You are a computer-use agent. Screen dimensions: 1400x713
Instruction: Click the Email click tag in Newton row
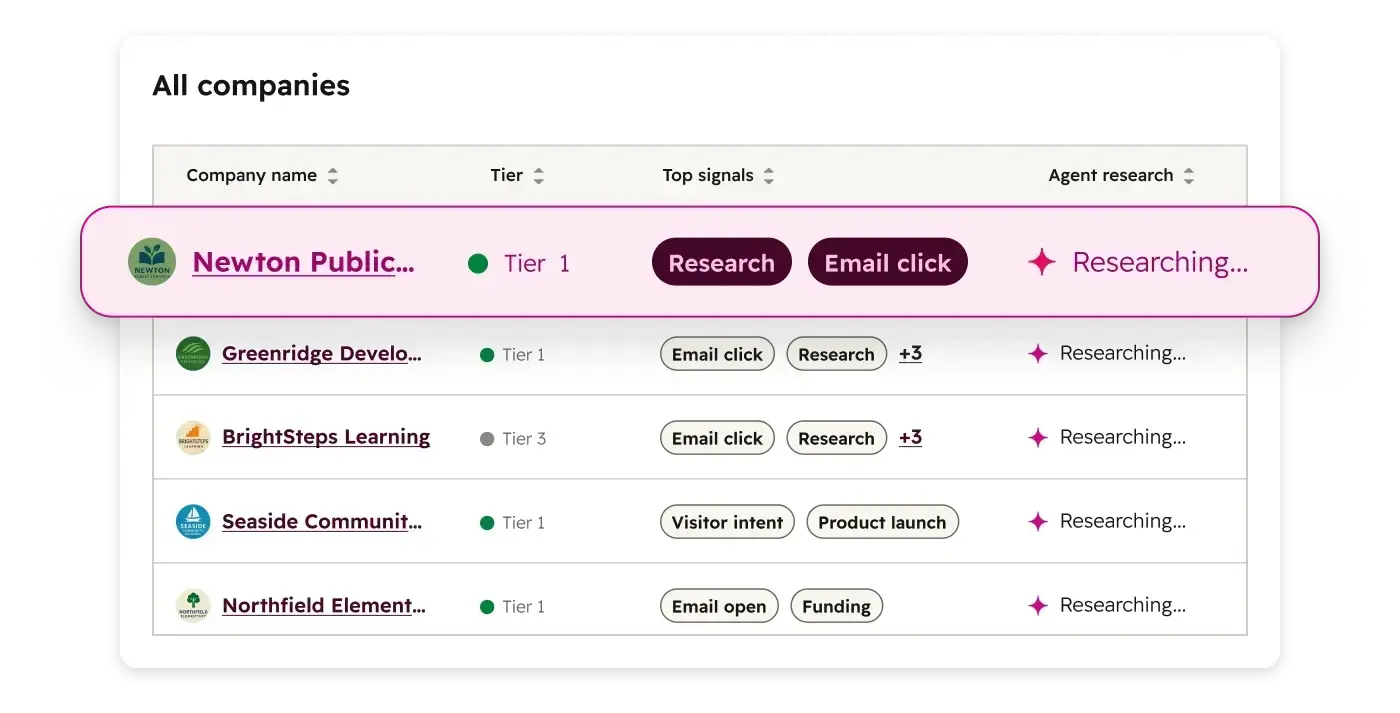pyautogui.click(x=888, y=262)
